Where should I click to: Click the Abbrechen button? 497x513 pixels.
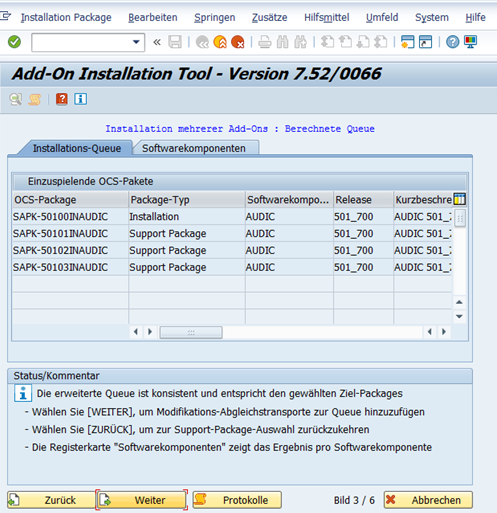click(x=428, y=500)
